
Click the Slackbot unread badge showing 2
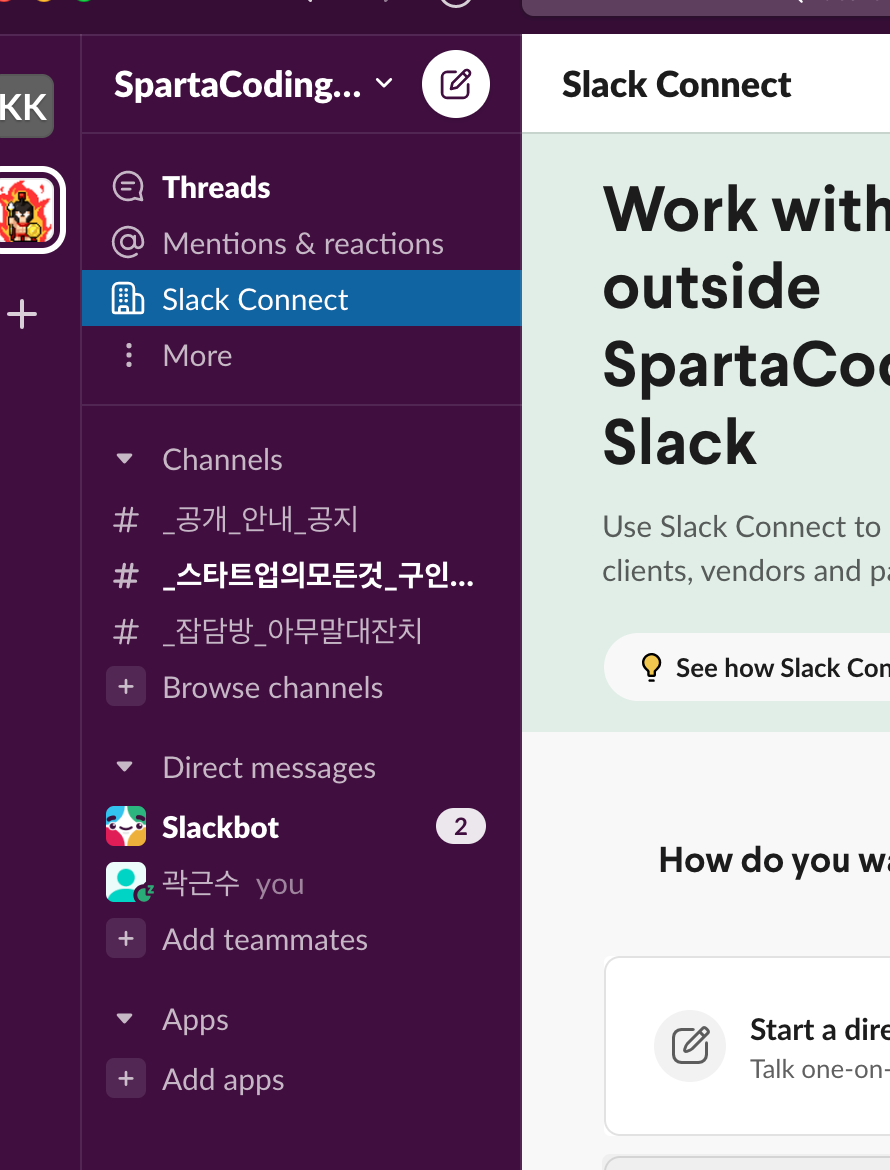click(x=460, y=827)
